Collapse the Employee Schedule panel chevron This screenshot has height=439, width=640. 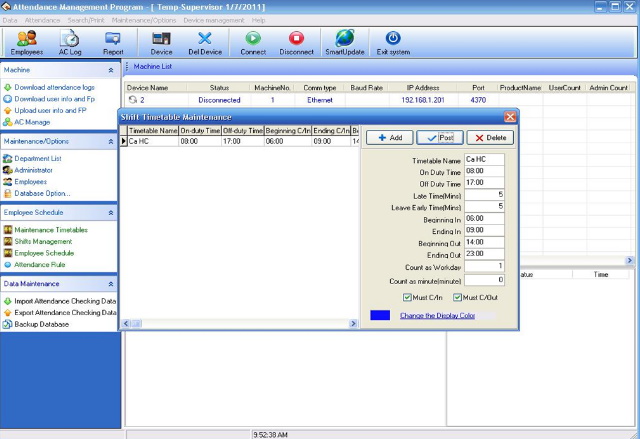point(111,213)
